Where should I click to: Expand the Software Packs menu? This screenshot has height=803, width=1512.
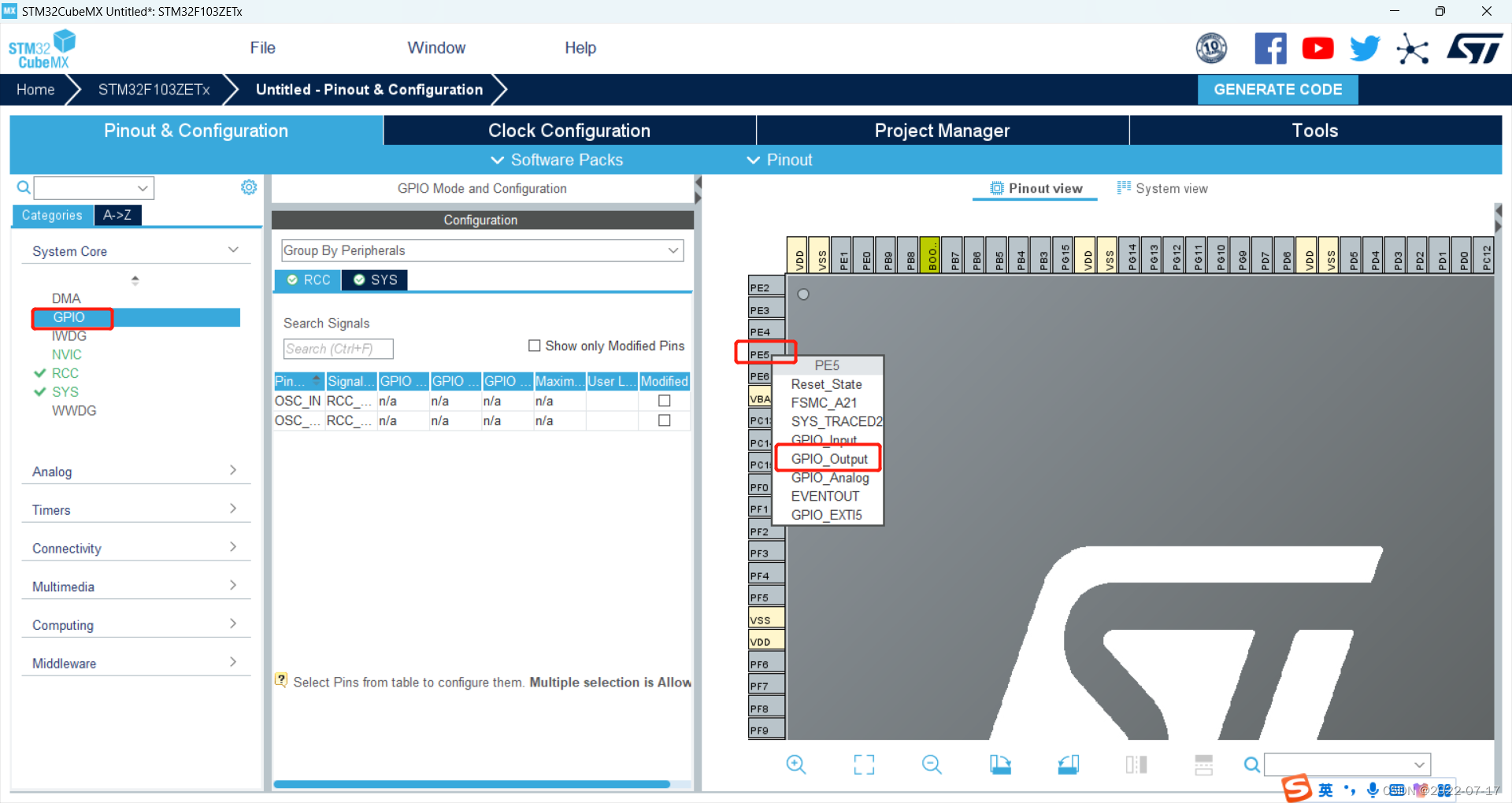(557, 160)
